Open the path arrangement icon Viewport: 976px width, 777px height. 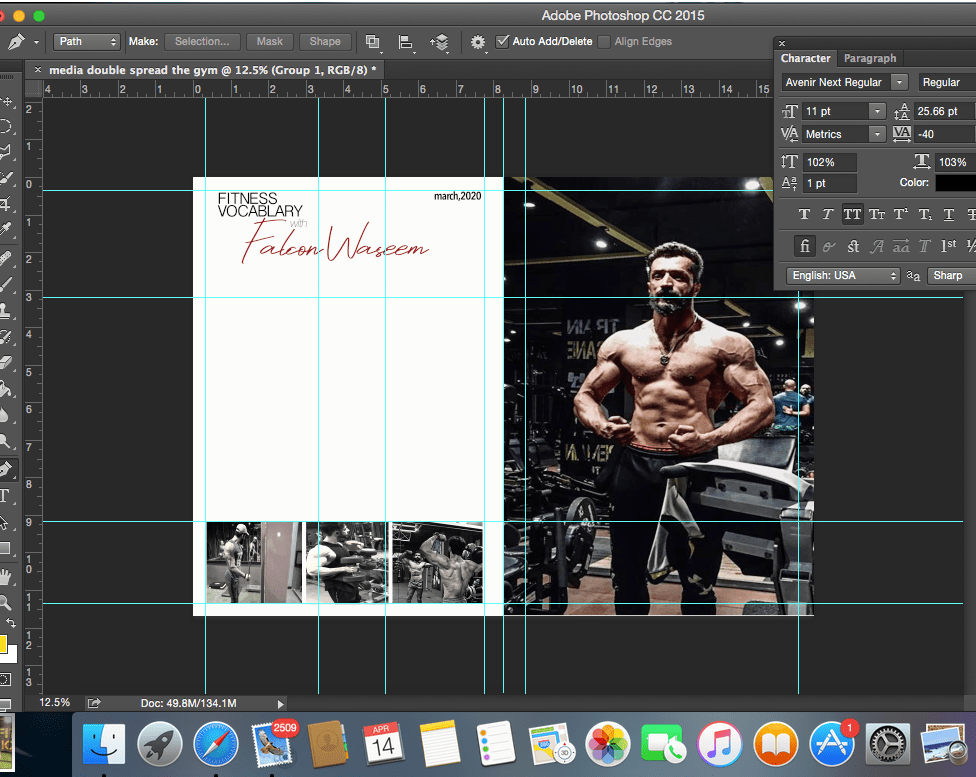click(x=440, y=42)
